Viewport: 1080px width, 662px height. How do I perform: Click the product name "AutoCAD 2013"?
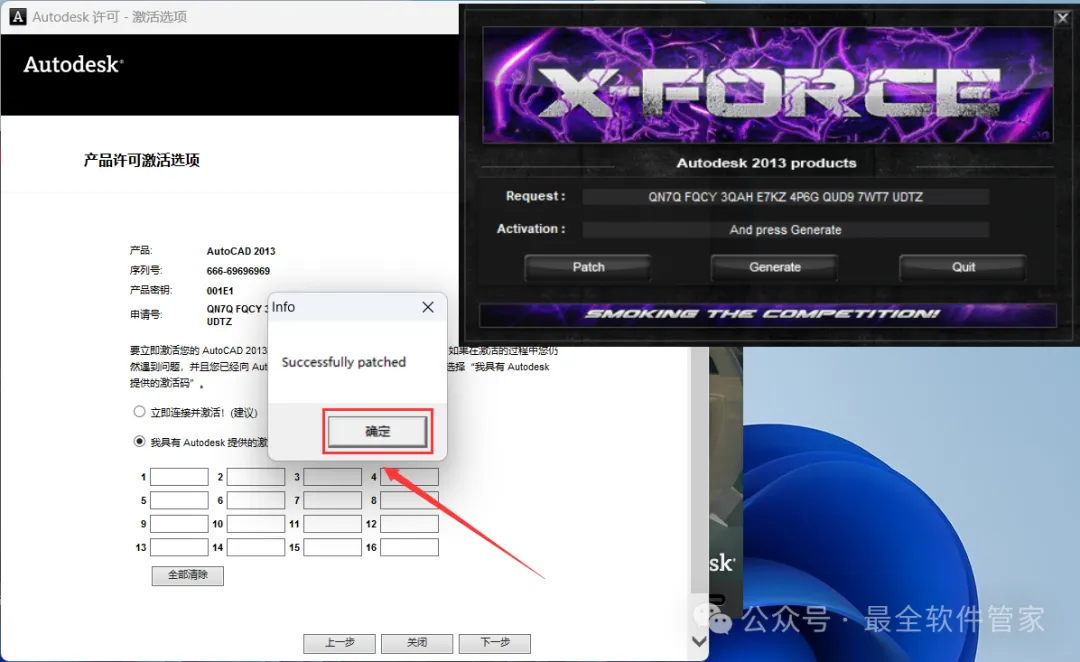(x=241, y=251)
